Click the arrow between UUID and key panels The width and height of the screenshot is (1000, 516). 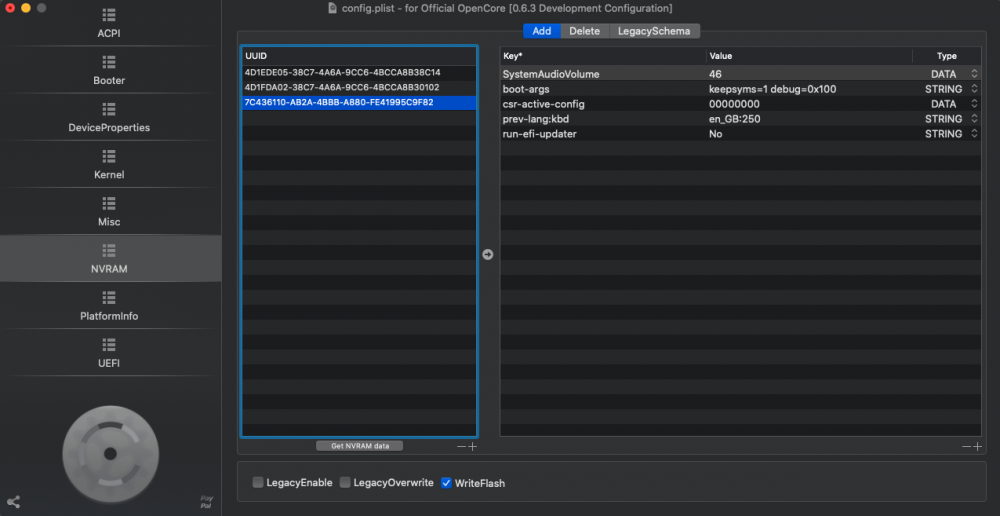[x=488, y=255]
